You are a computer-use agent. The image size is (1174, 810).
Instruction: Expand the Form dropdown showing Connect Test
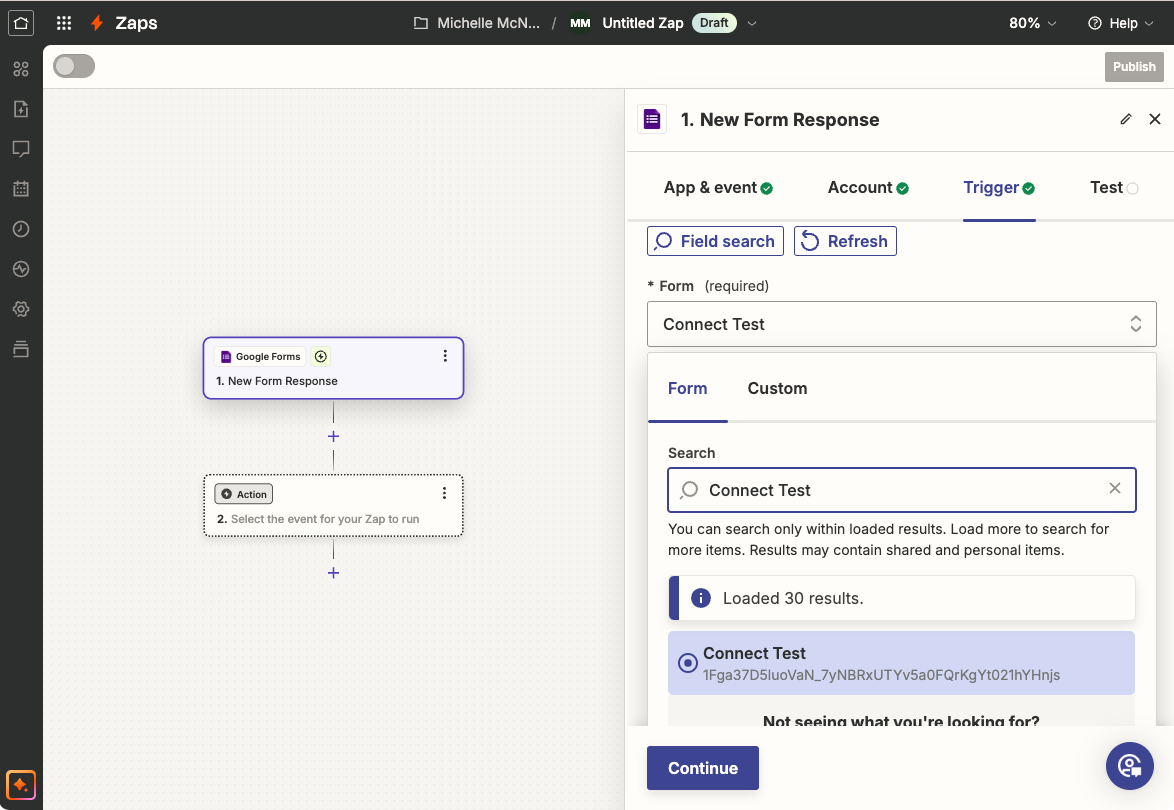click(901, 324)
